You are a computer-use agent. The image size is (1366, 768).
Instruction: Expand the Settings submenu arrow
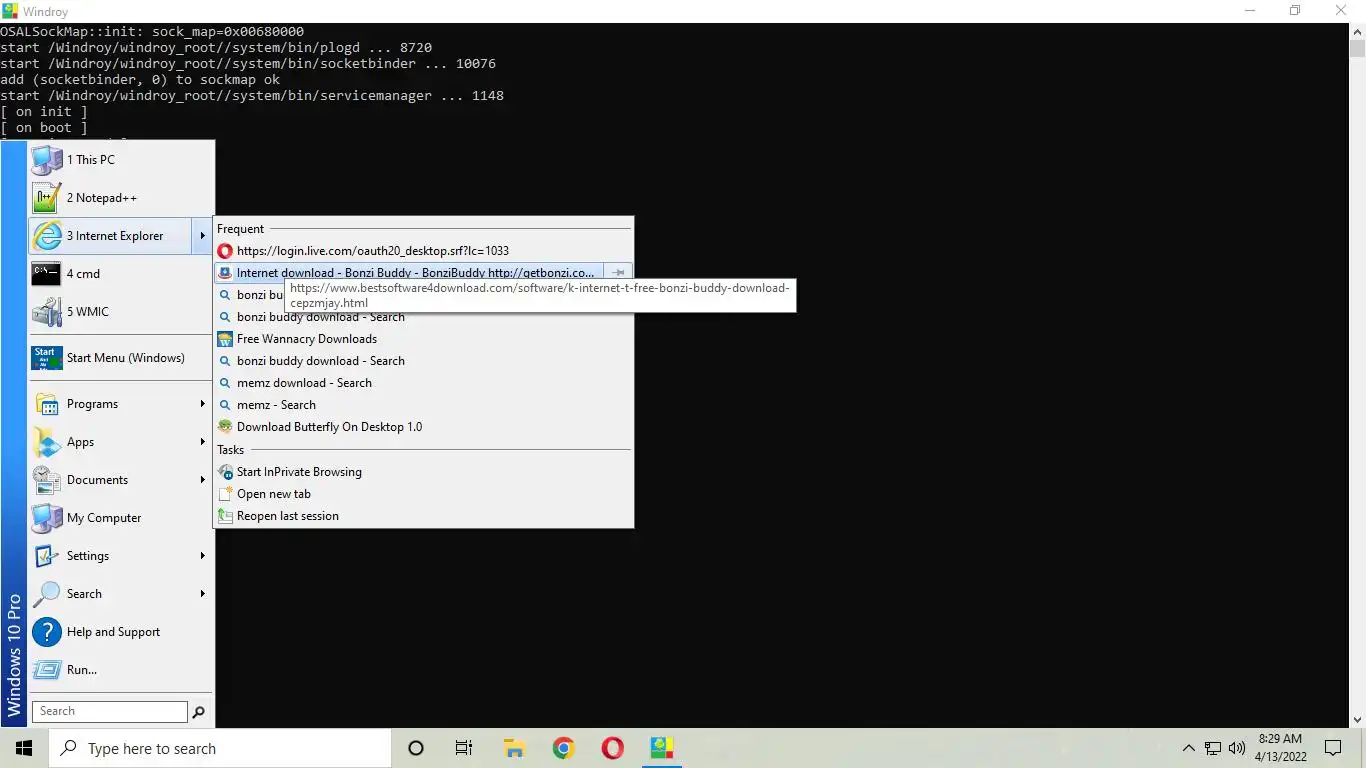coord(202,556)
